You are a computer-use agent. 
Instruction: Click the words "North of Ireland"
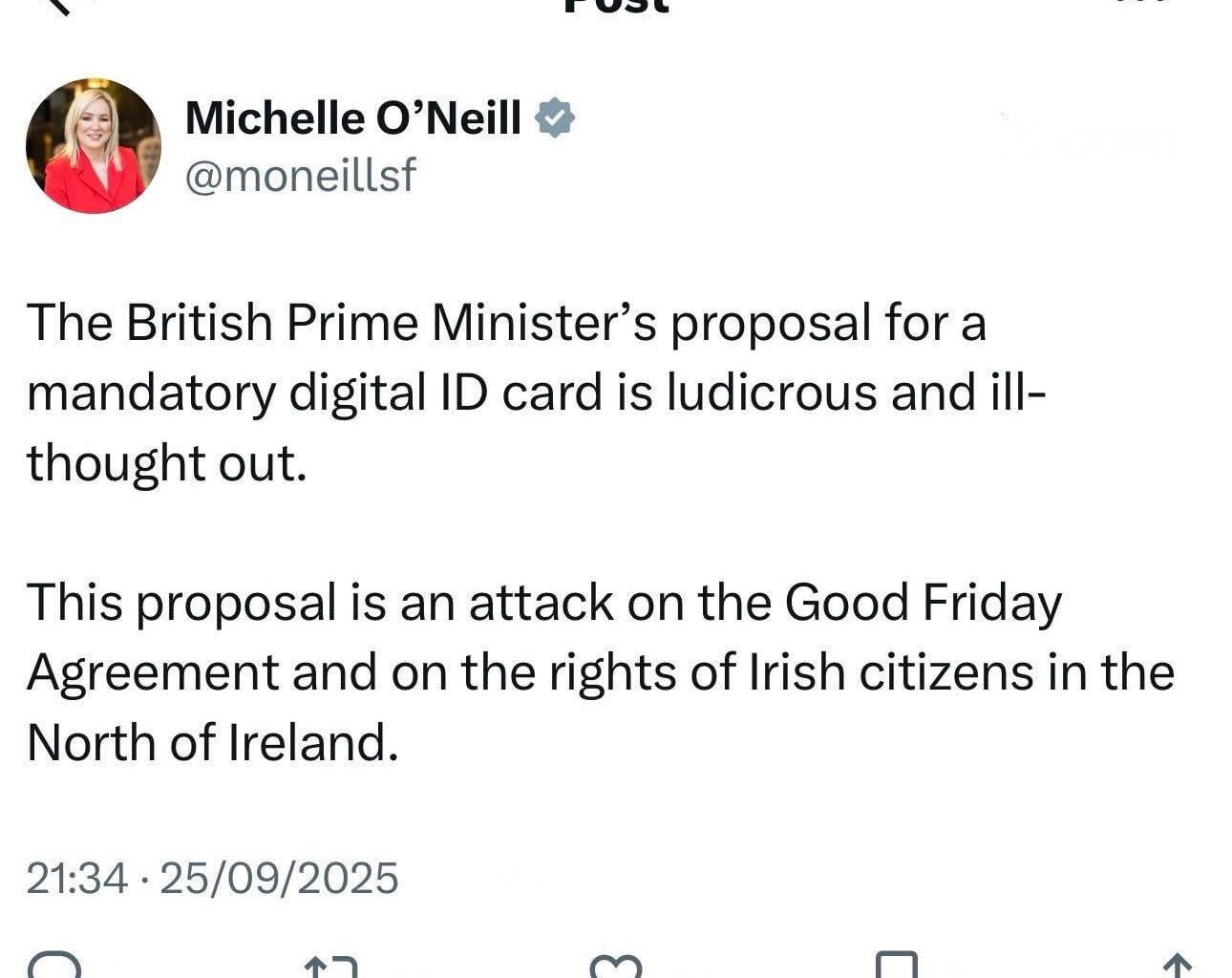[211, 742]
